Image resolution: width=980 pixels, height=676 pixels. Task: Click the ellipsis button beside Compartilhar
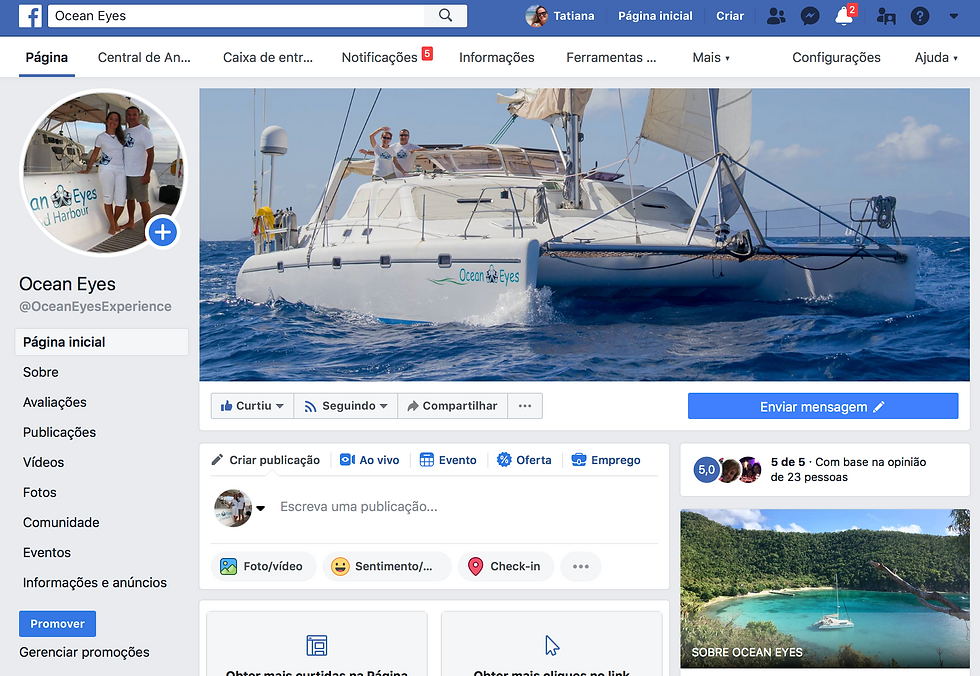525,406
